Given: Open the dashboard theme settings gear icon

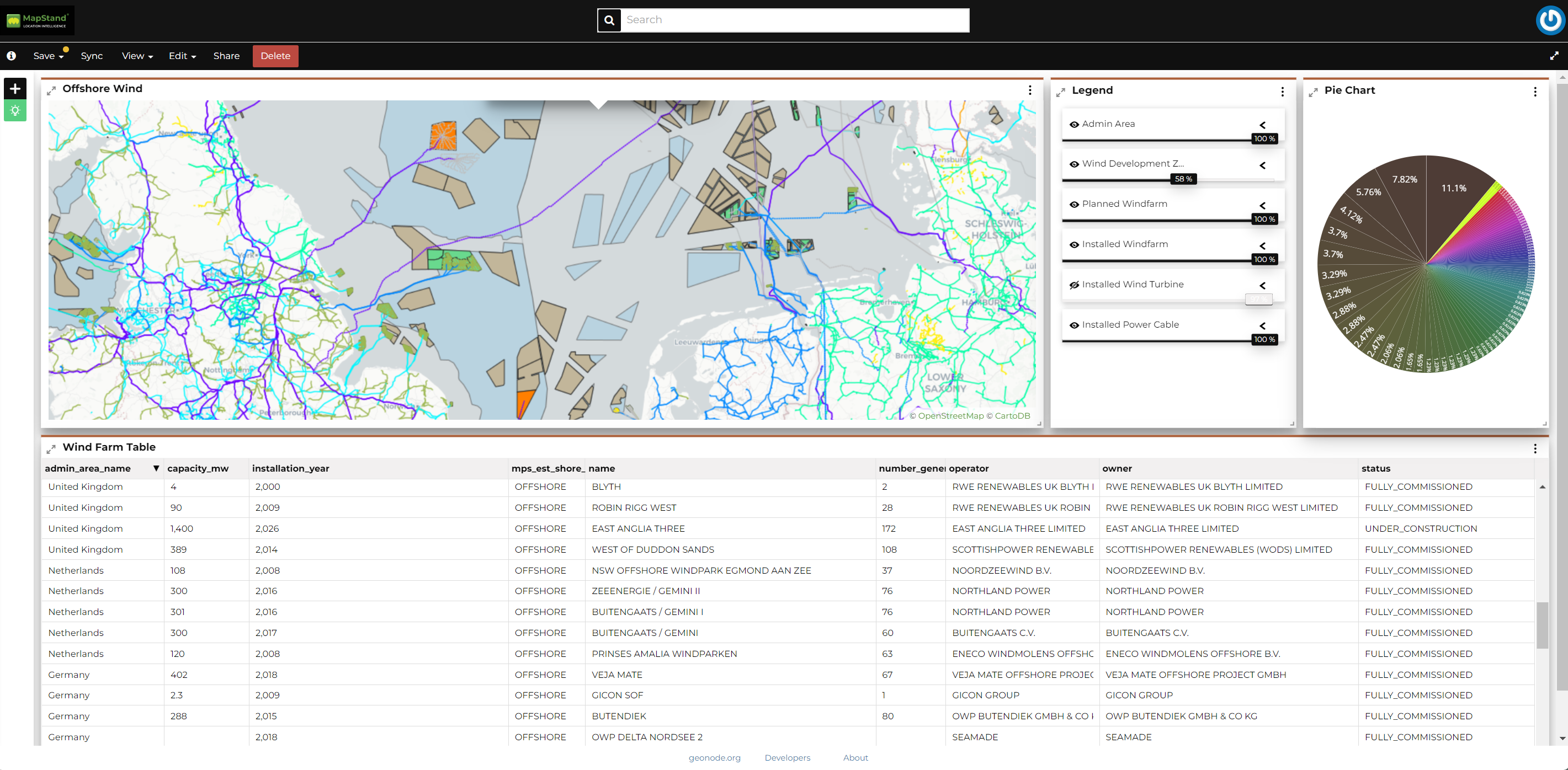Looking at the screenshot, I should pos(14,110).
